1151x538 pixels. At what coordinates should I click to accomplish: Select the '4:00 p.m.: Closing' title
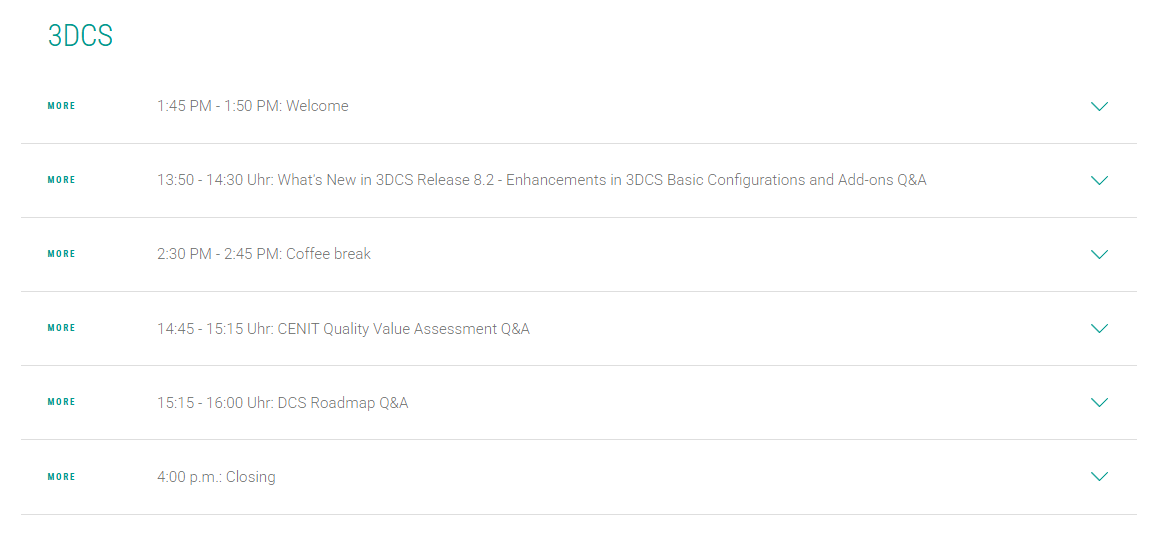coord(216,477)
